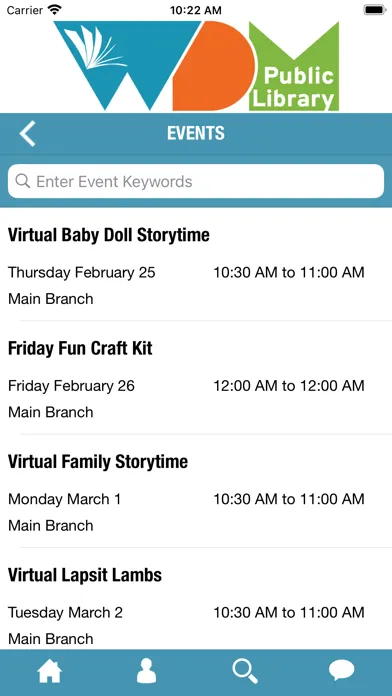This screenshot has width=392, height=696.
Task: Tap the battery indicator in status bar
Action: coord(375,10)
